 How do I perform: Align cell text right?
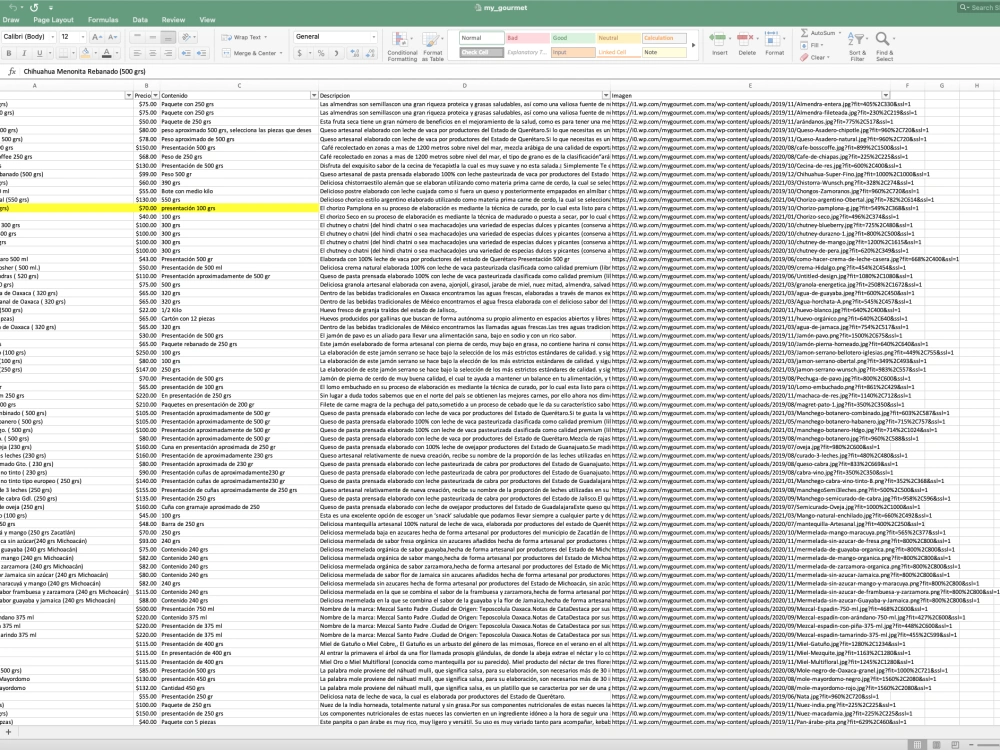pos(168,53)
